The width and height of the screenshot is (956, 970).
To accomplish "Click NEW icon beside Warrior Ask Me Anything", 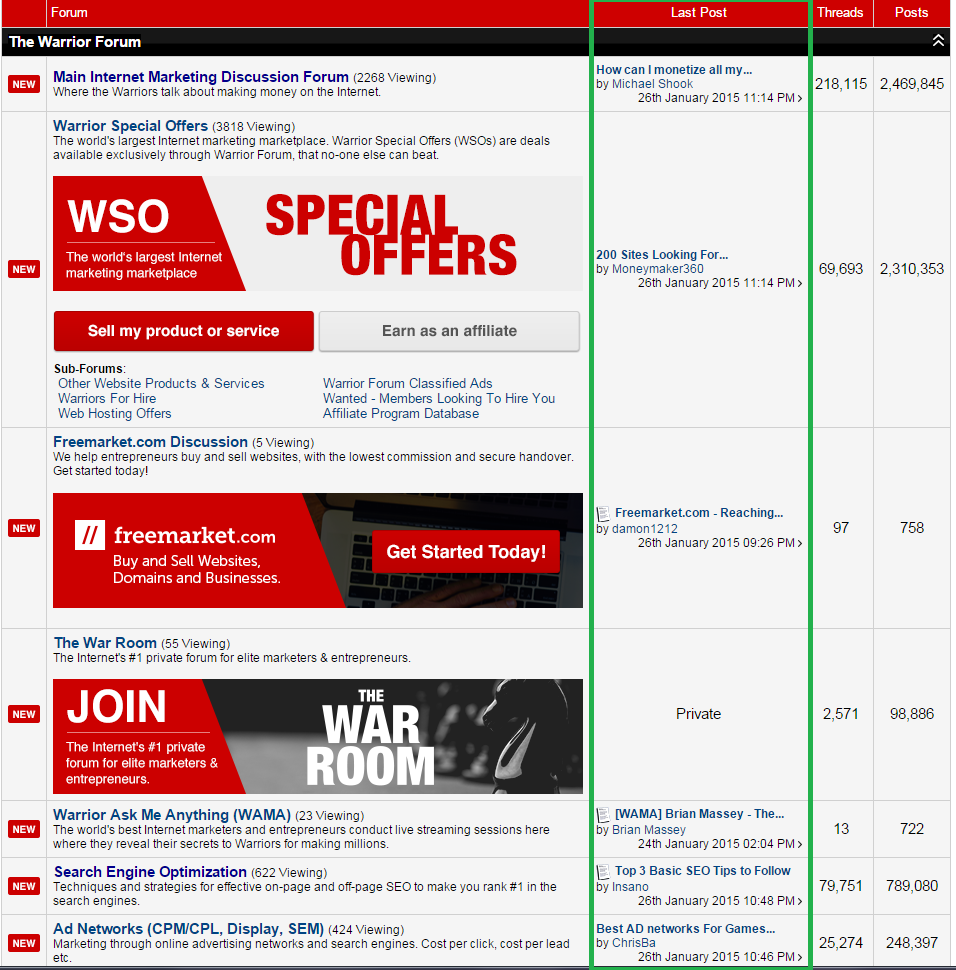I will coord(24,829).
